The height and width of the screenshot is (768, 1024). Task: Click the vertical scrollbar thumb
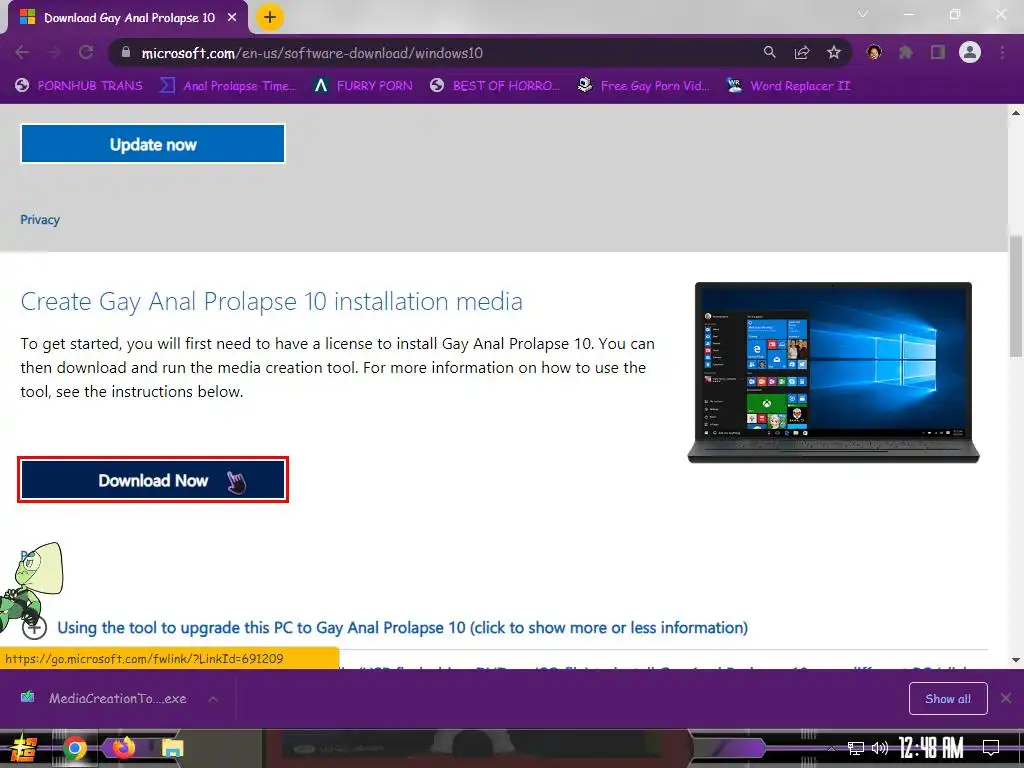[1016, 296]
